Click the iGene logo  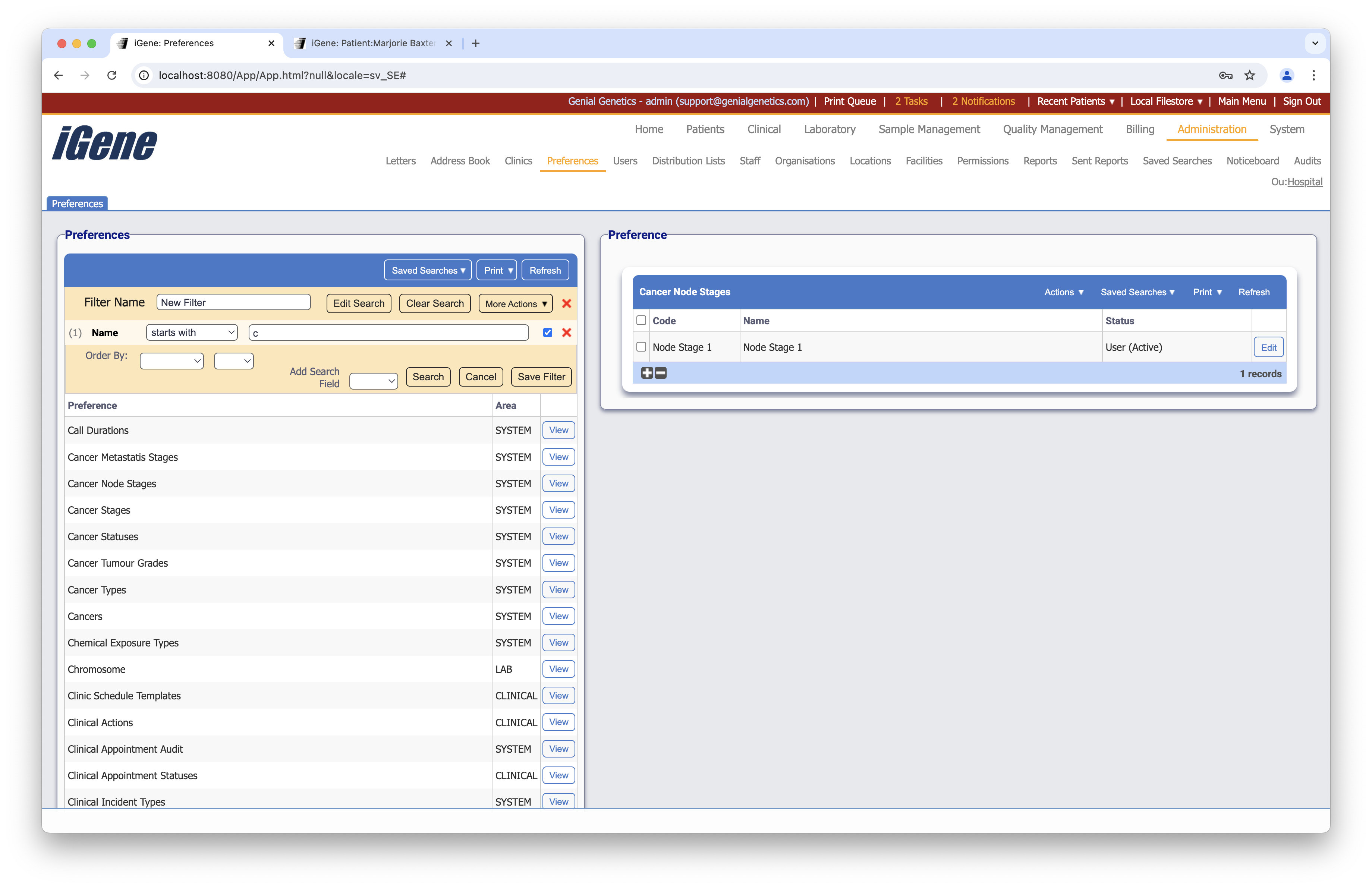click(104, 143)
